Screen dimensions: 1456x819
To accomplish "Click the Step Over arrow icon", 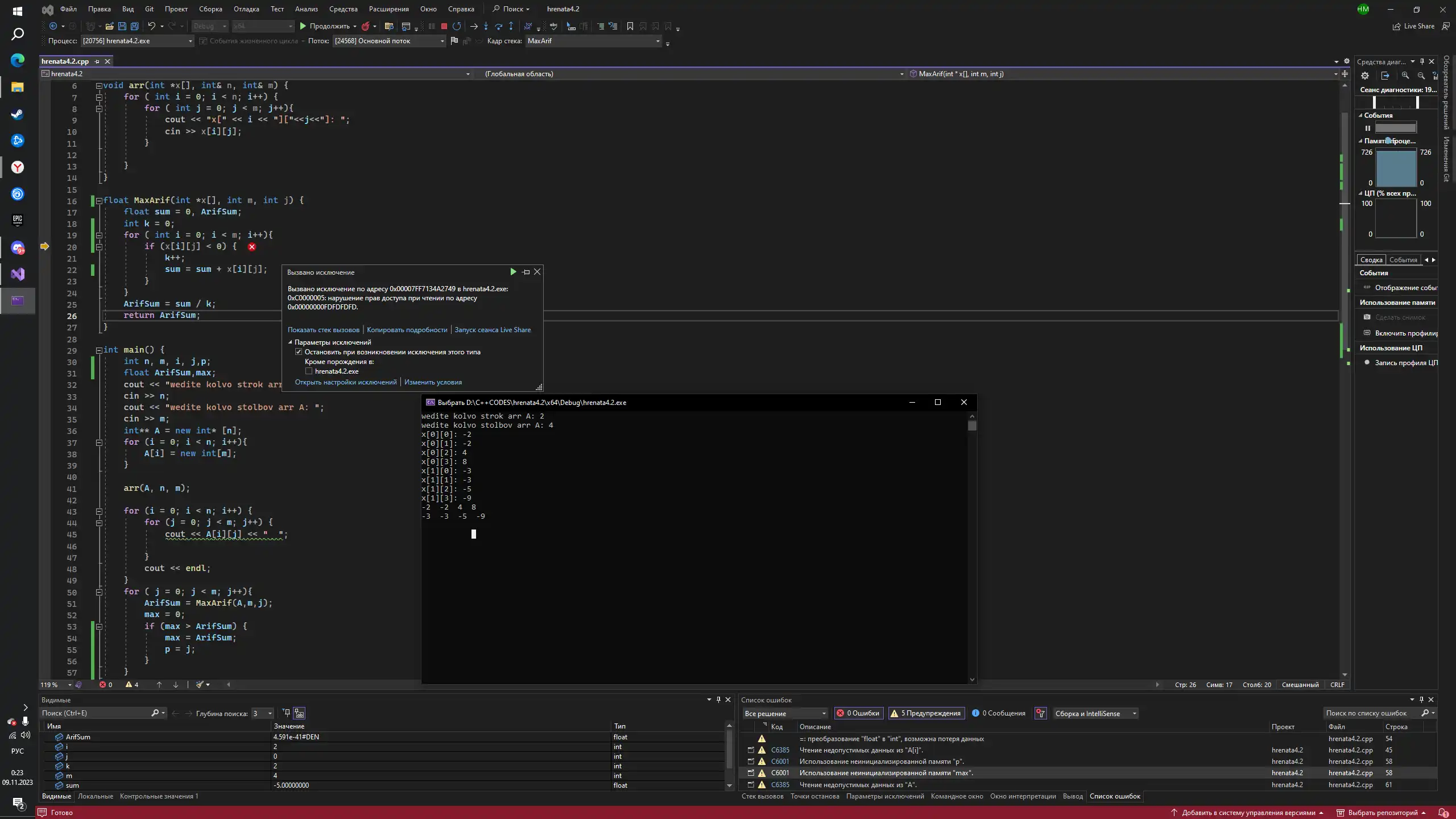I will click(x=498, y=26).
